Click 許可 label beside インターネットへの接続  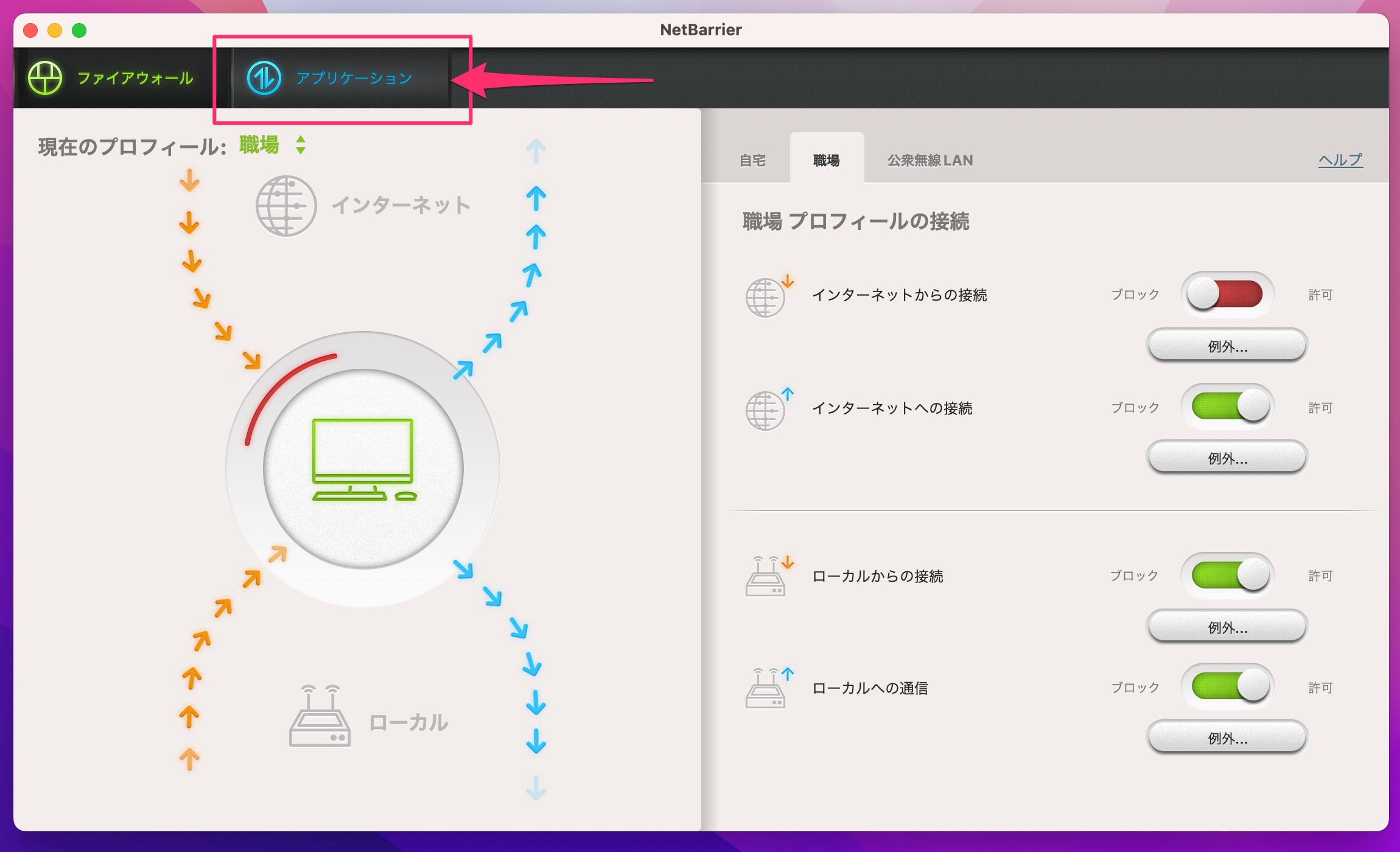click(x=1321, y=408)
